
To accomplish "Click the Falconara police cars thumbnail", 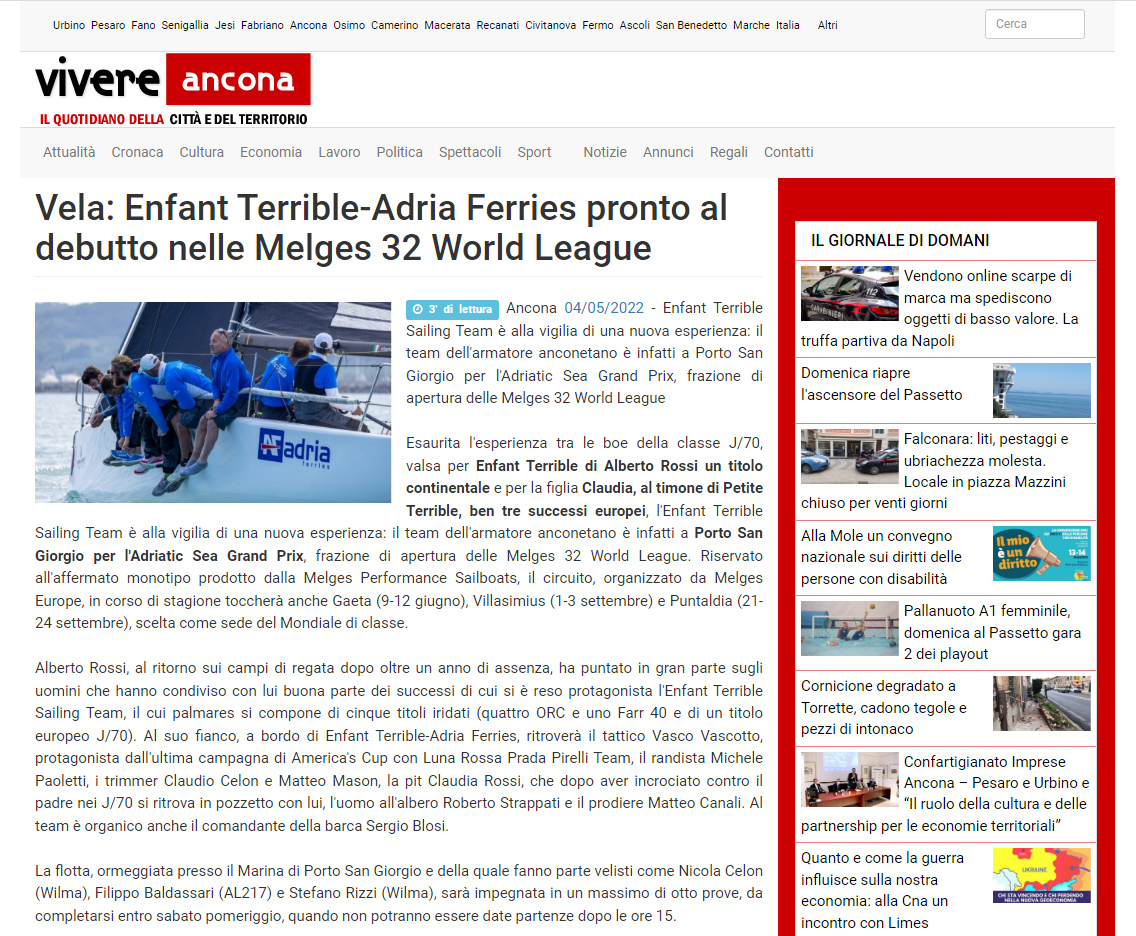I will 850,456.
